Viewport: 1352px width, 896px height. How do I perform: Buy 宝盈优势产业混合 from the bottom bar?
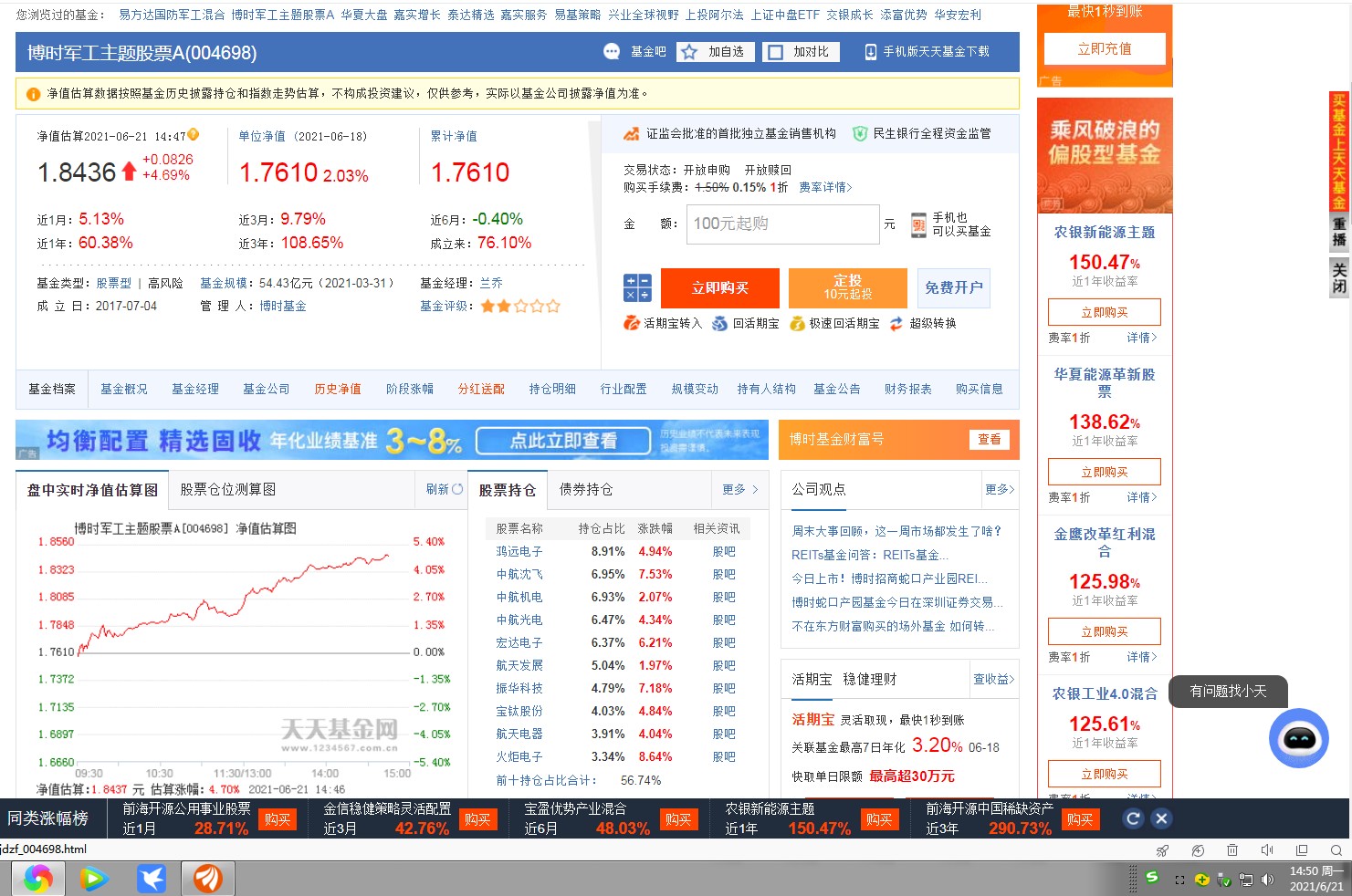coord(678,819)
